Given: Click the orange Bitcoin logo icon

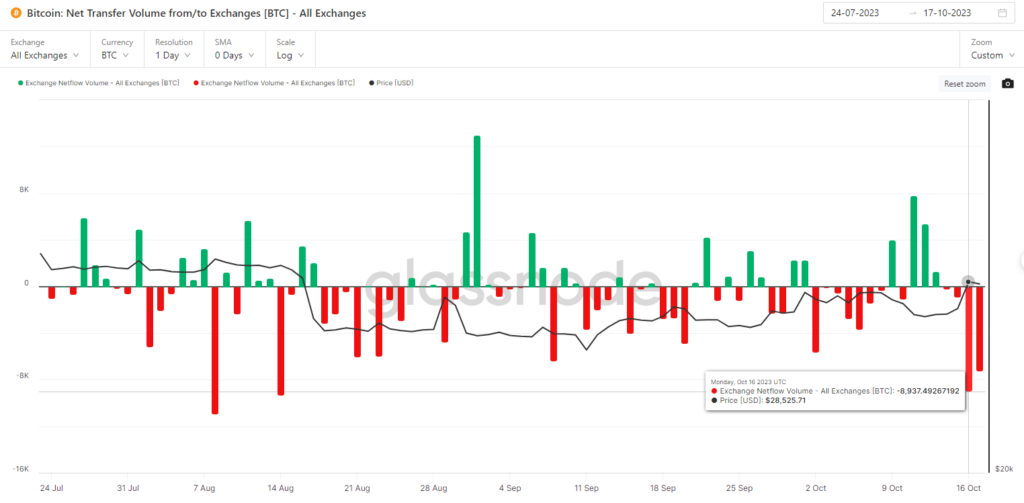Looking at the screenshot, I should click(16, 13).
